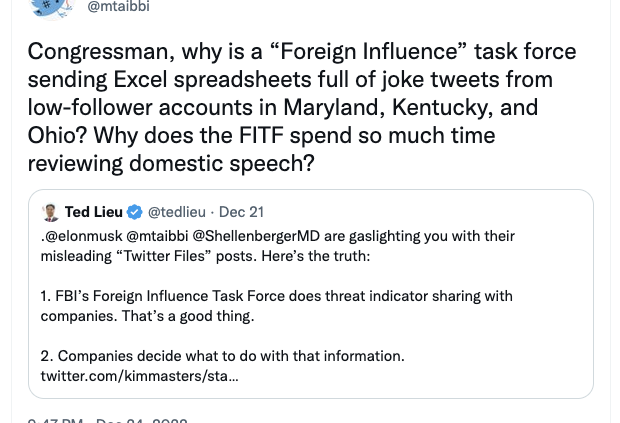Open the tweet author's profile avatar

(52, 8)
